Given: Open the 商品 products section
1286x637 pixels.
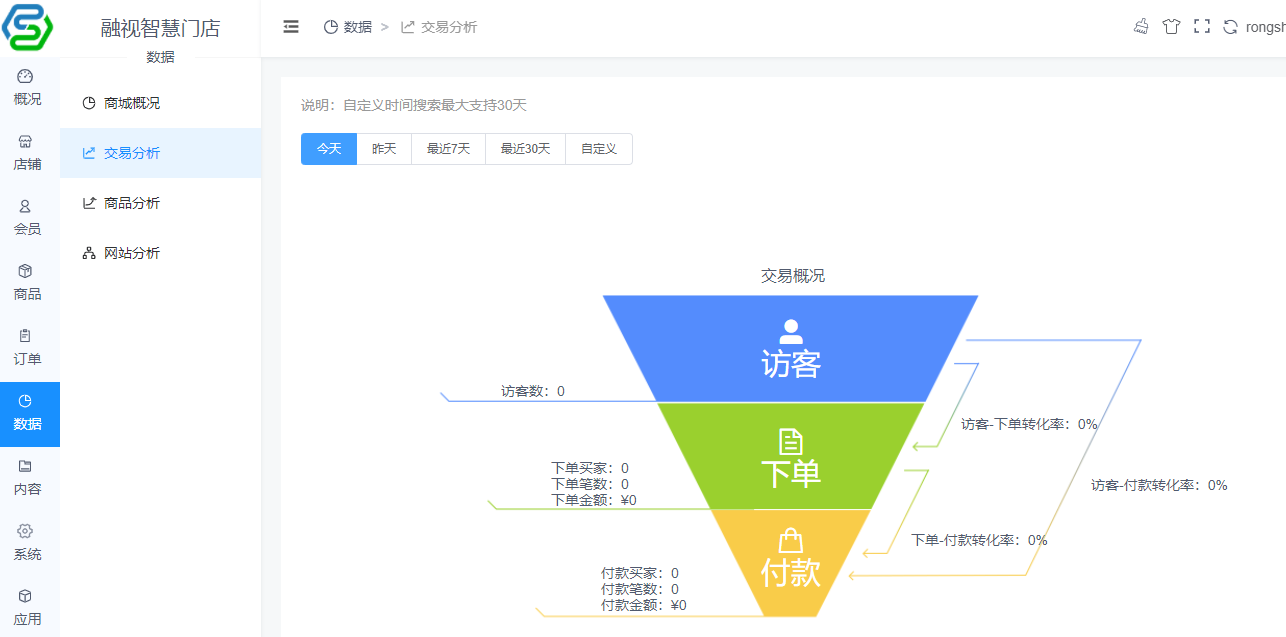Looking at the screenshot, I should coord(28,283).
